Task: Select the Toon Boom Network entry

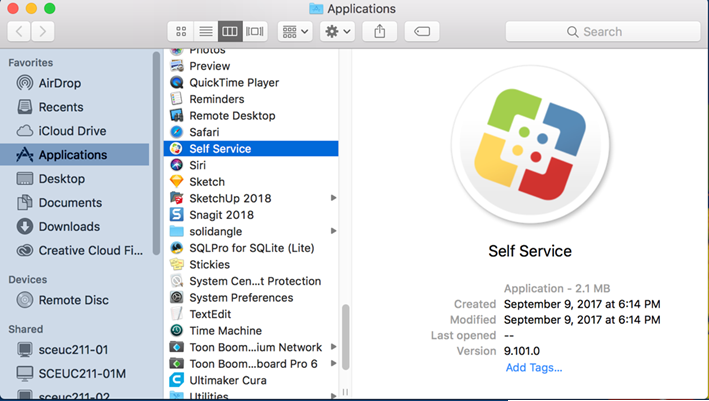Action: point(251,347)
